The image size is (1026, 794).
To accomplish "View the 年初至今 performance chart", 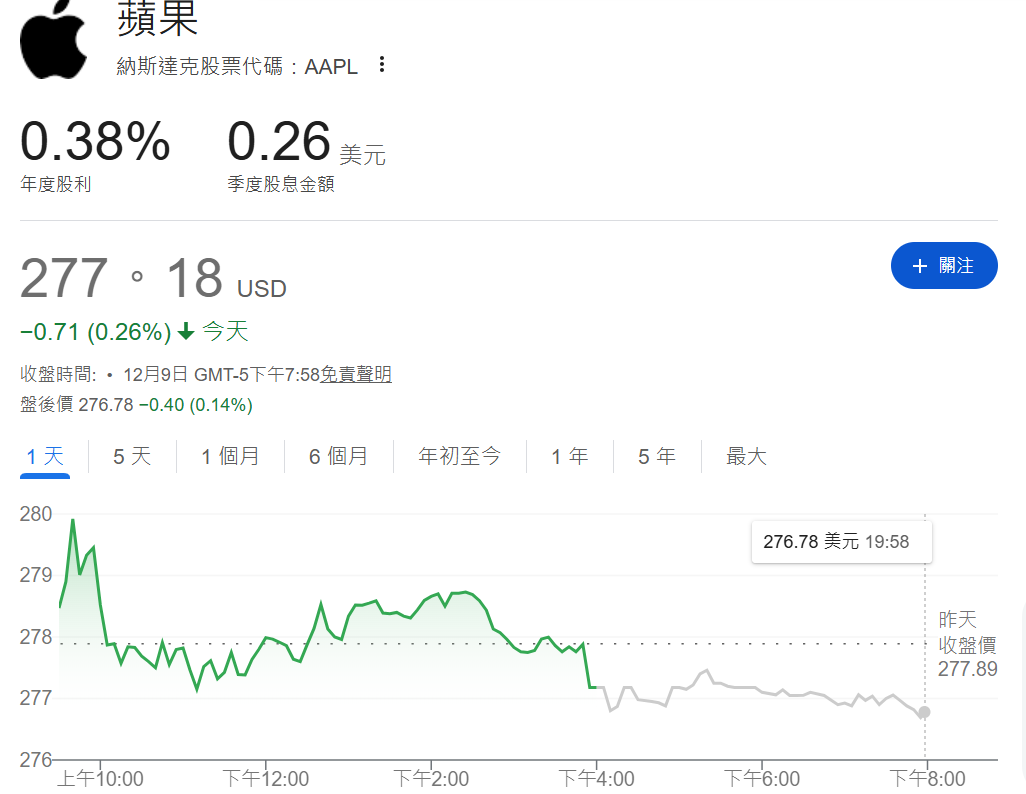I will point(460,454).
